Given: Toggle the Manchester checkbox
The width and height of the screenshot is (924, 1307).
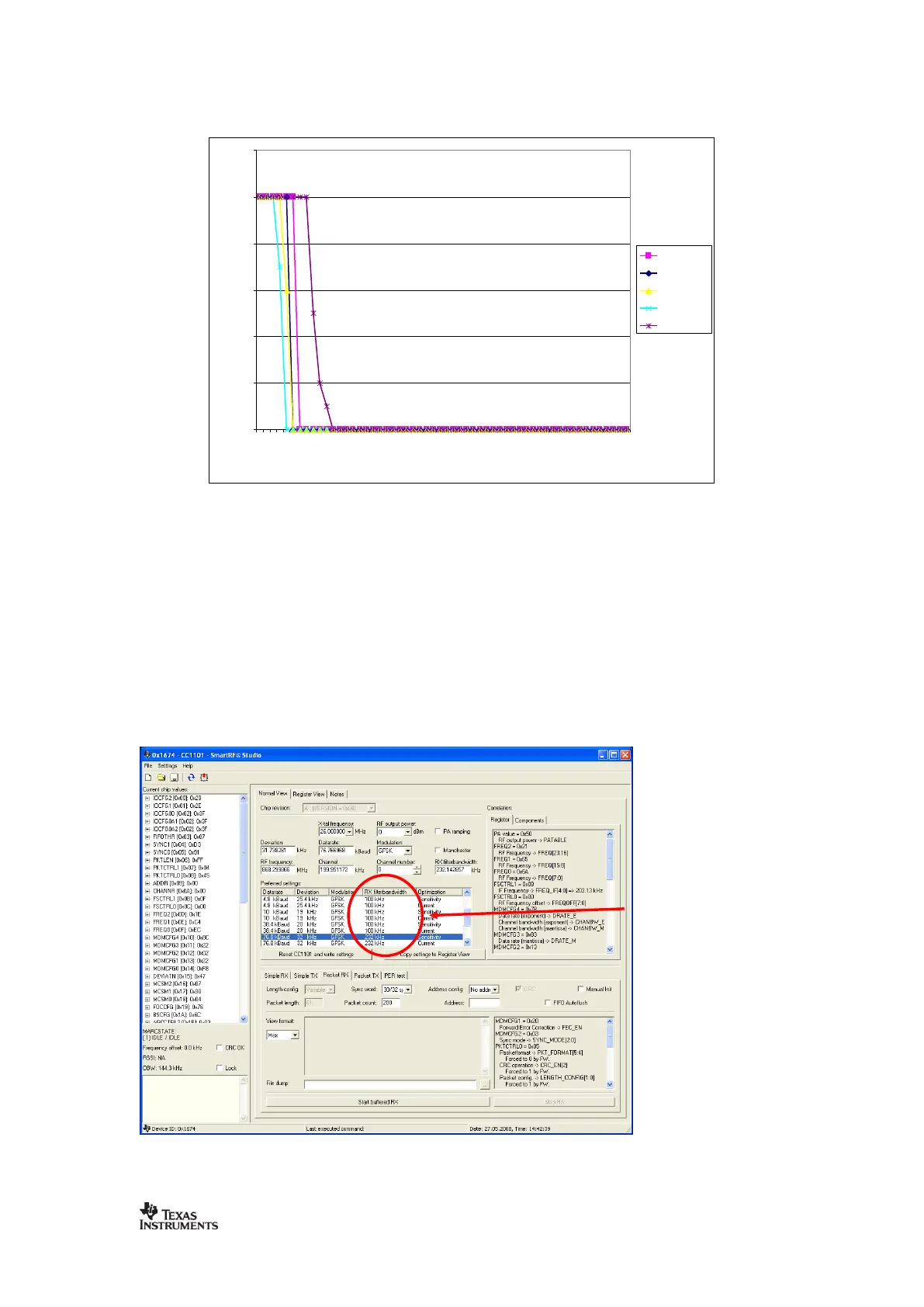Looking at the screenshot, I should pyautogui.click(x=438, y=851).
